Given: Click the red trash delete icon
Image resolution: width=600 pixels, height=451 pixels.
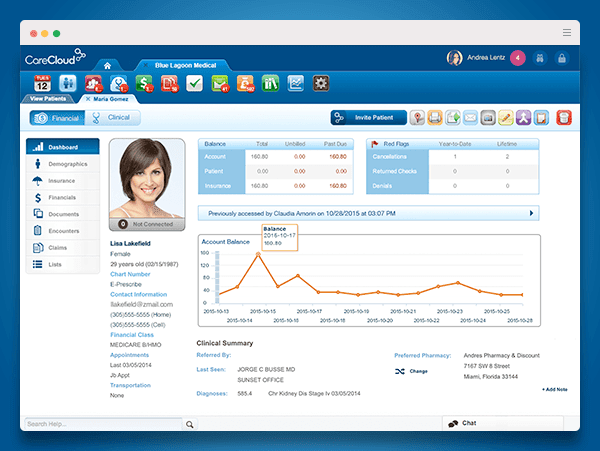Looking at the screenshot, I should [564, 118].
